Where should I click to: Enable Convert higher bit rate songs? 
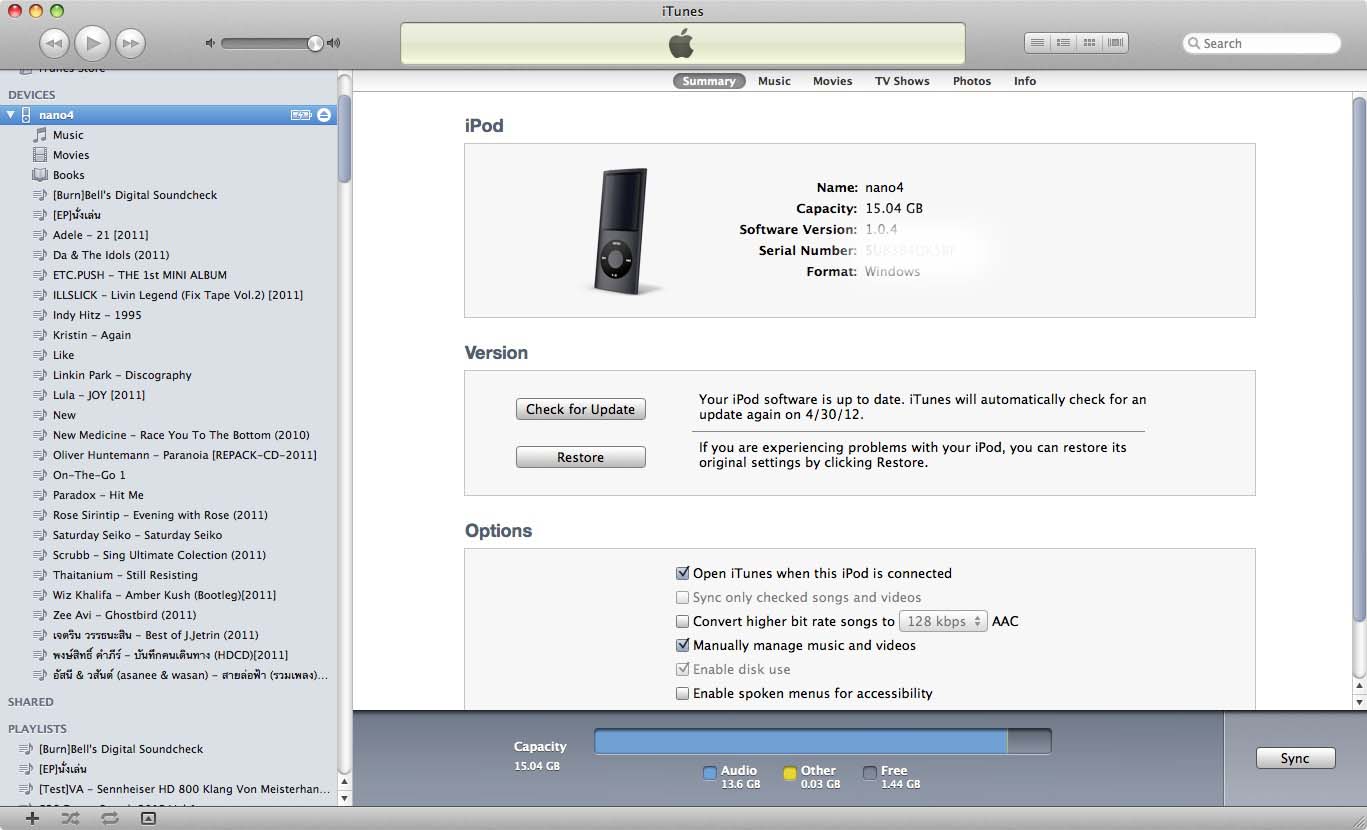click(683, 621)
